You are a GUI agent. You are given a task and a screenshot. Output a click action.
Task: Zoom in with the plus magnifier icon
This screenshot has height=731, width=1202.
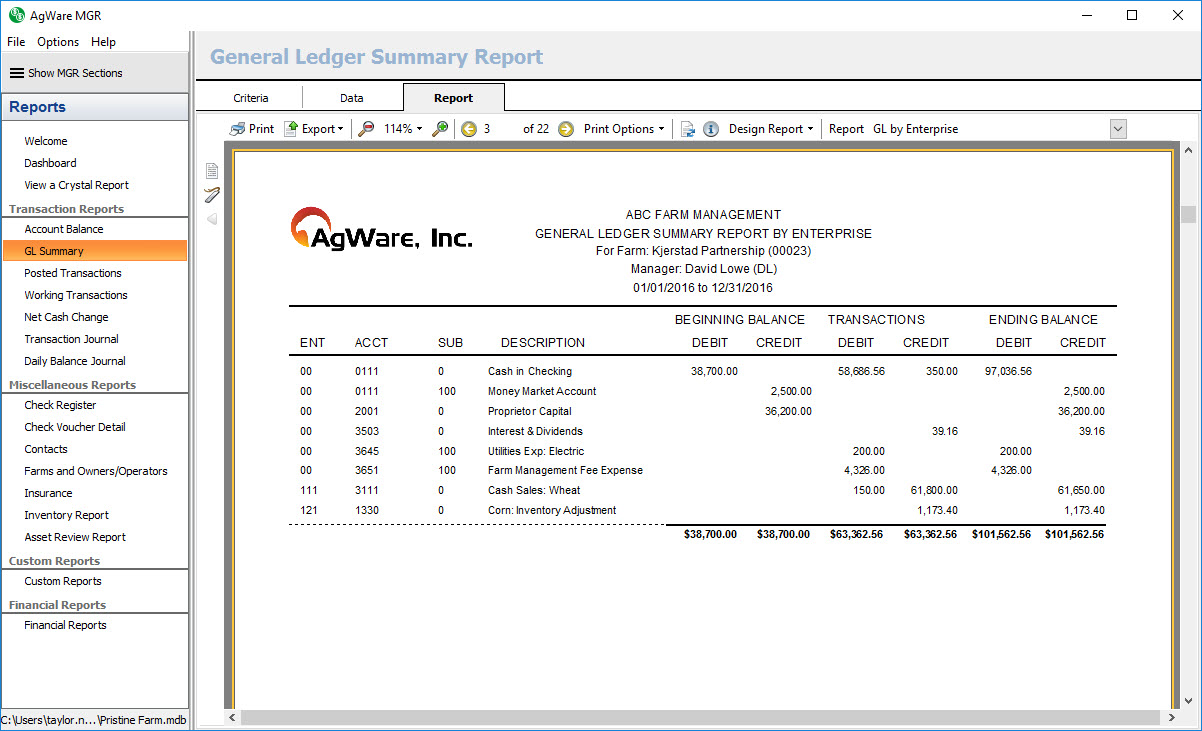440,129
